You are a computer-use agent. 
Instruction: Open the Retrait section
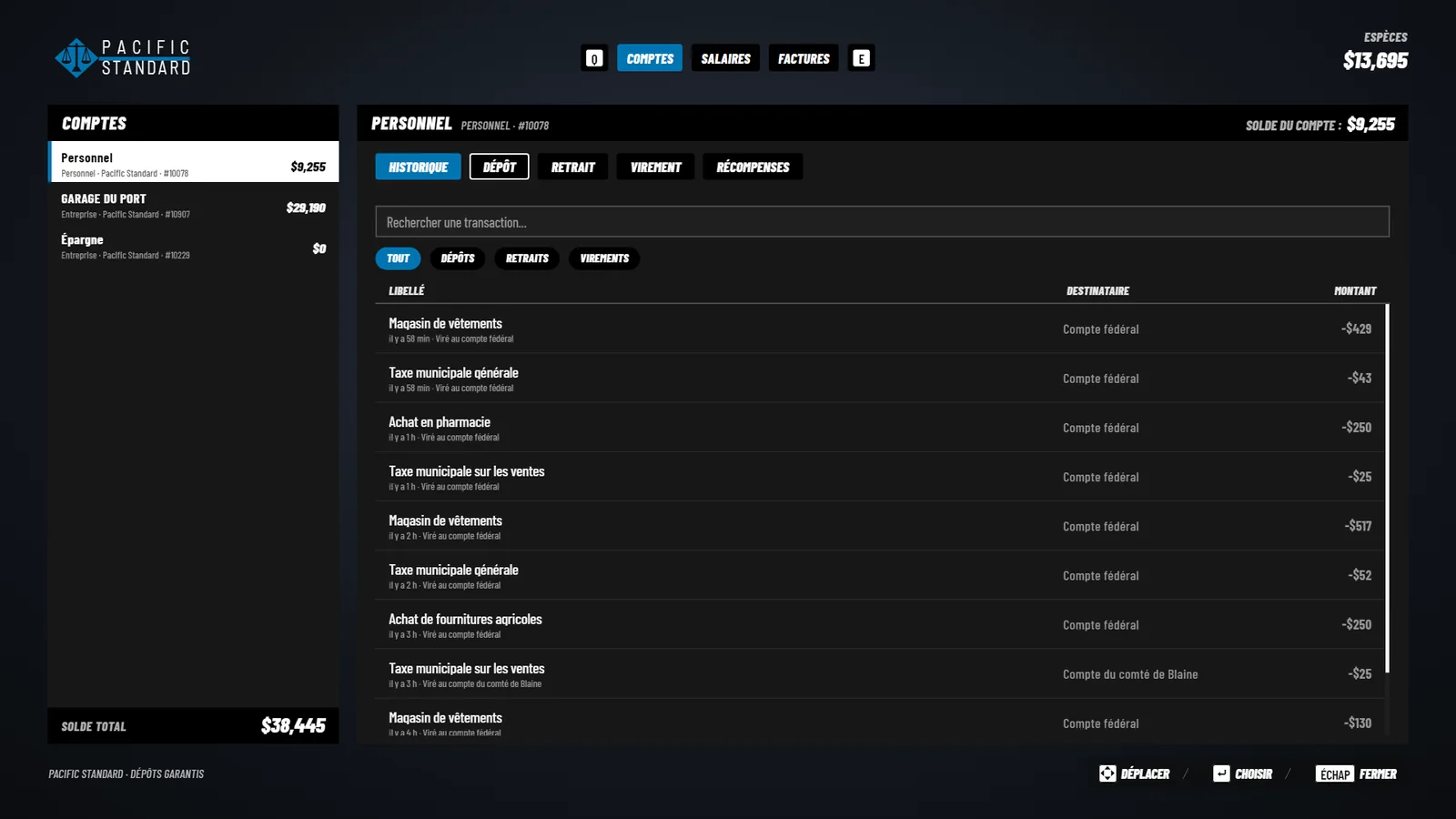pos(572,167)
